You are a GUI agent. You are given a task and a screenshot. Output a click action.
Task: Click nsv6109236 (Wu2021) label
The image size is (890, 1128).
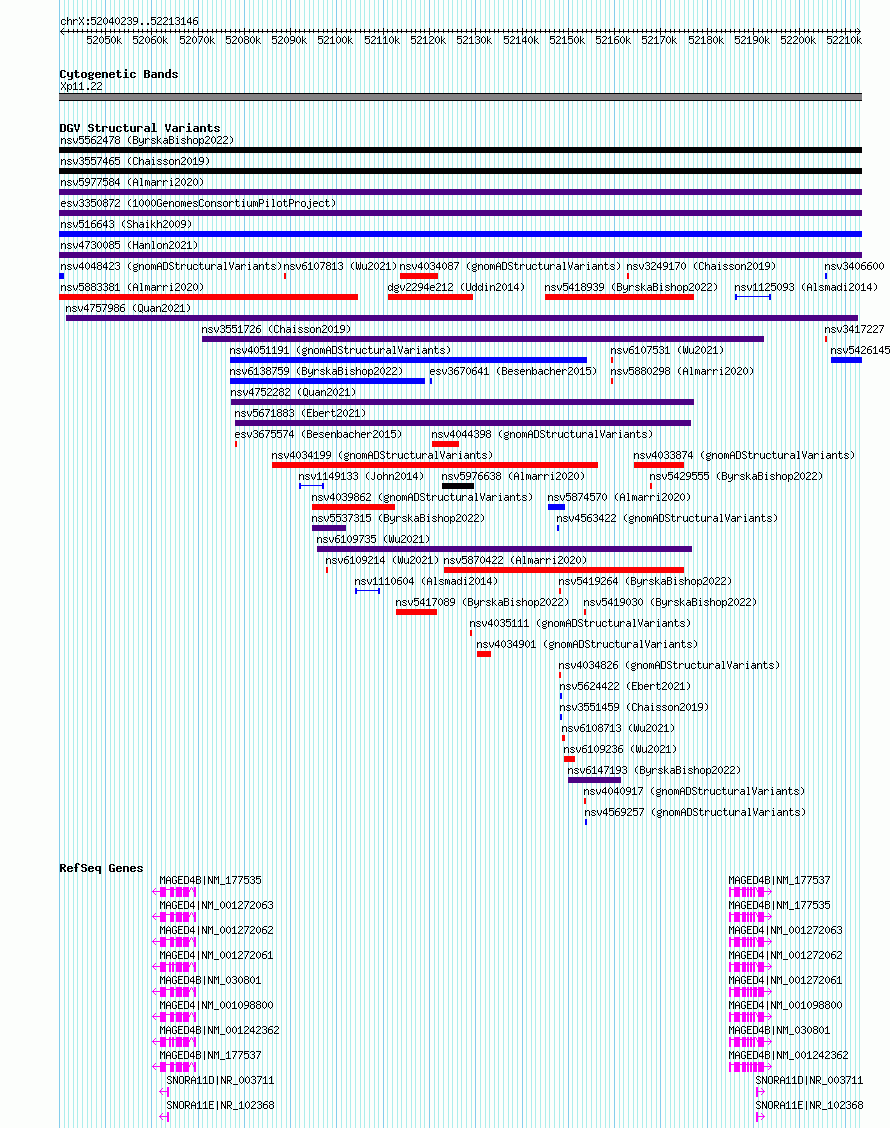(620, 750)
